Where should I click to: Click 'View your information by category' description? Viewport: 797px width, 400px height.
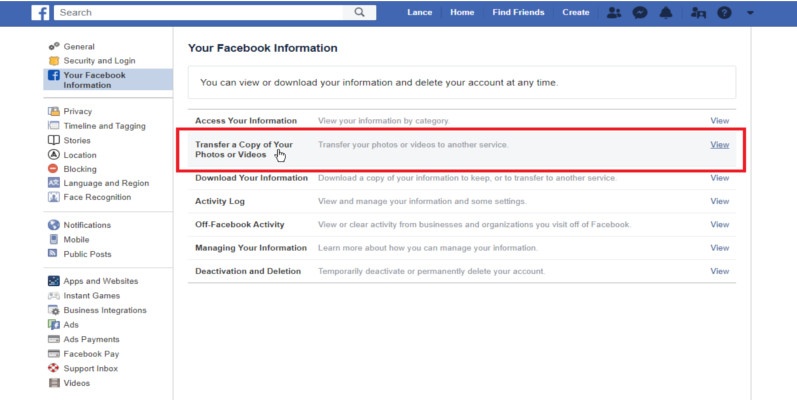[x=383, y=120]
